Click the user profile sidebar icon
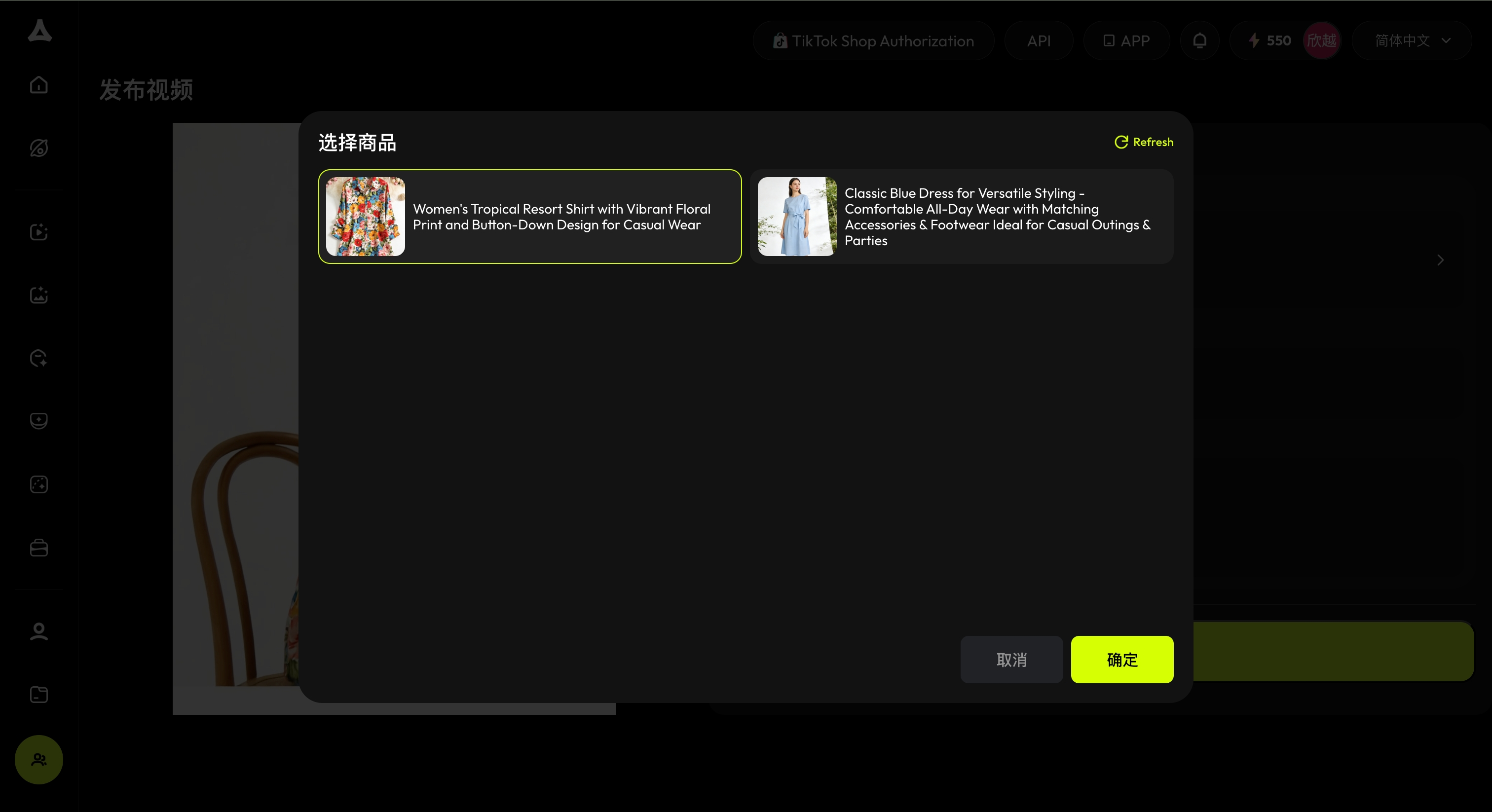1492x812 pixels. 39,631
